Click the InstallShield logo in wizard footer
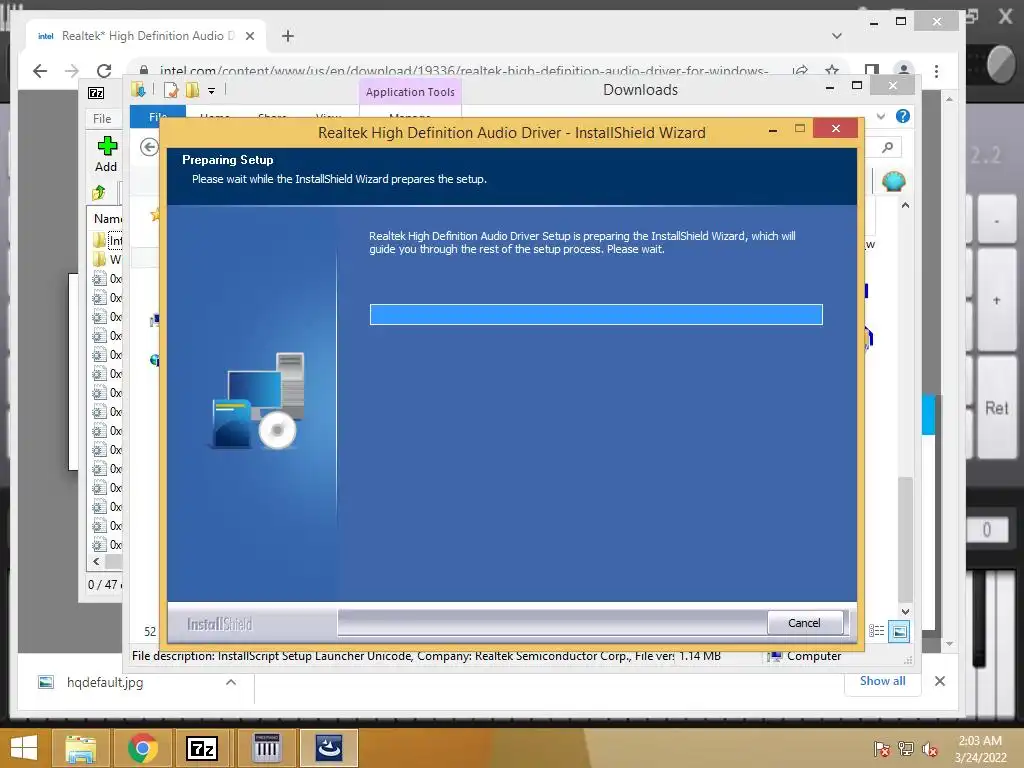 tap(219, 624)
